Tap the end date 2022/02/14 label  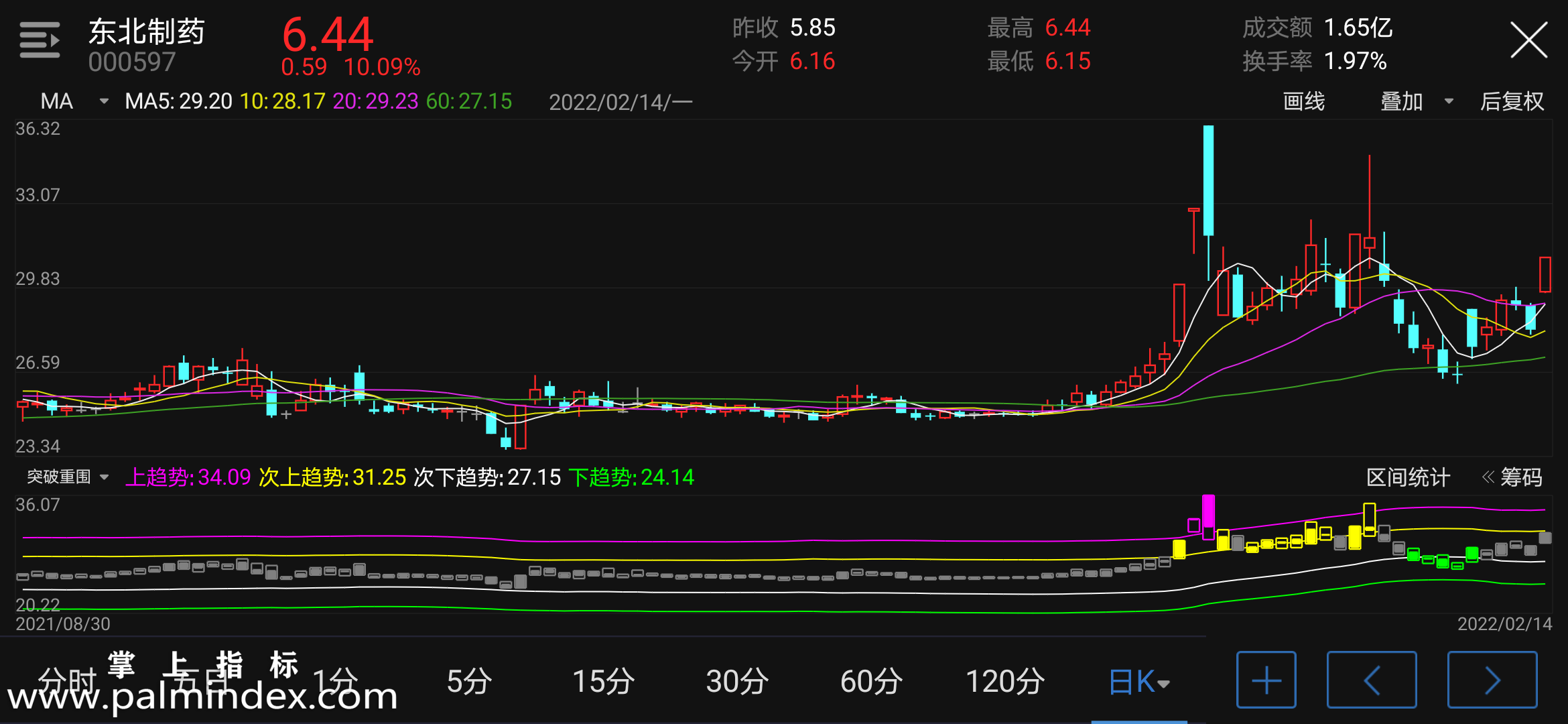pyautogui.click(x=1505, y=624)
